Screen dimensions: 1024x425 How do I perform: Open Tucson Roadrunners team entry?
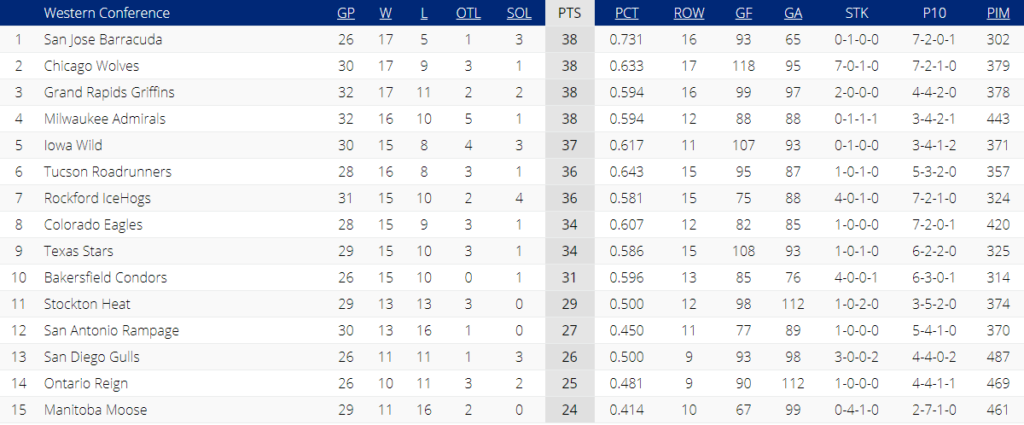108,172
